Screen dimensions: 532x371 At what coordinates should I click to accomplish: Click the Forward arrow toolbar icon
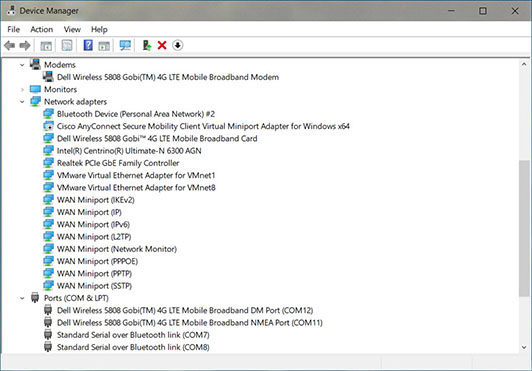pos(25,45)
